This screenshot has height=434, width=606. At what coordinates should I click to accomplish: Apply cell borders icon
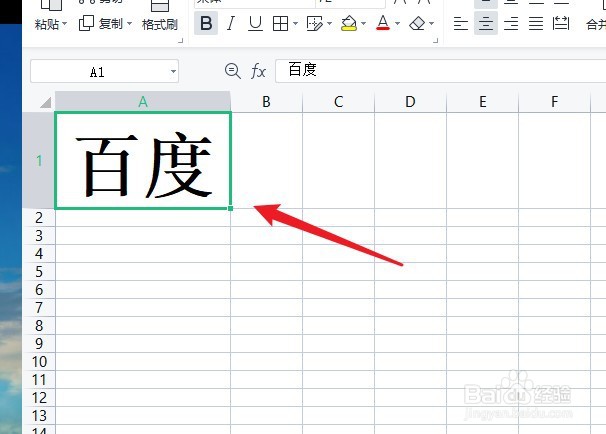(x=280, y=24)
